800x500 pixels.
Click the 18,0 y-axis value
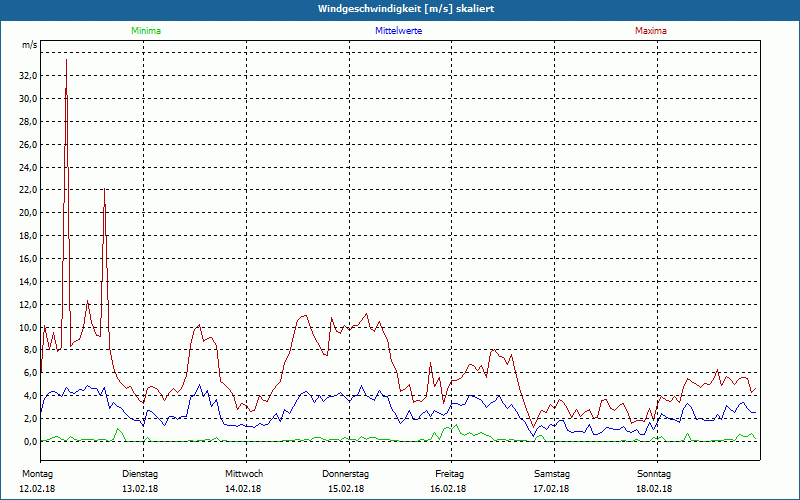(29, 236)
